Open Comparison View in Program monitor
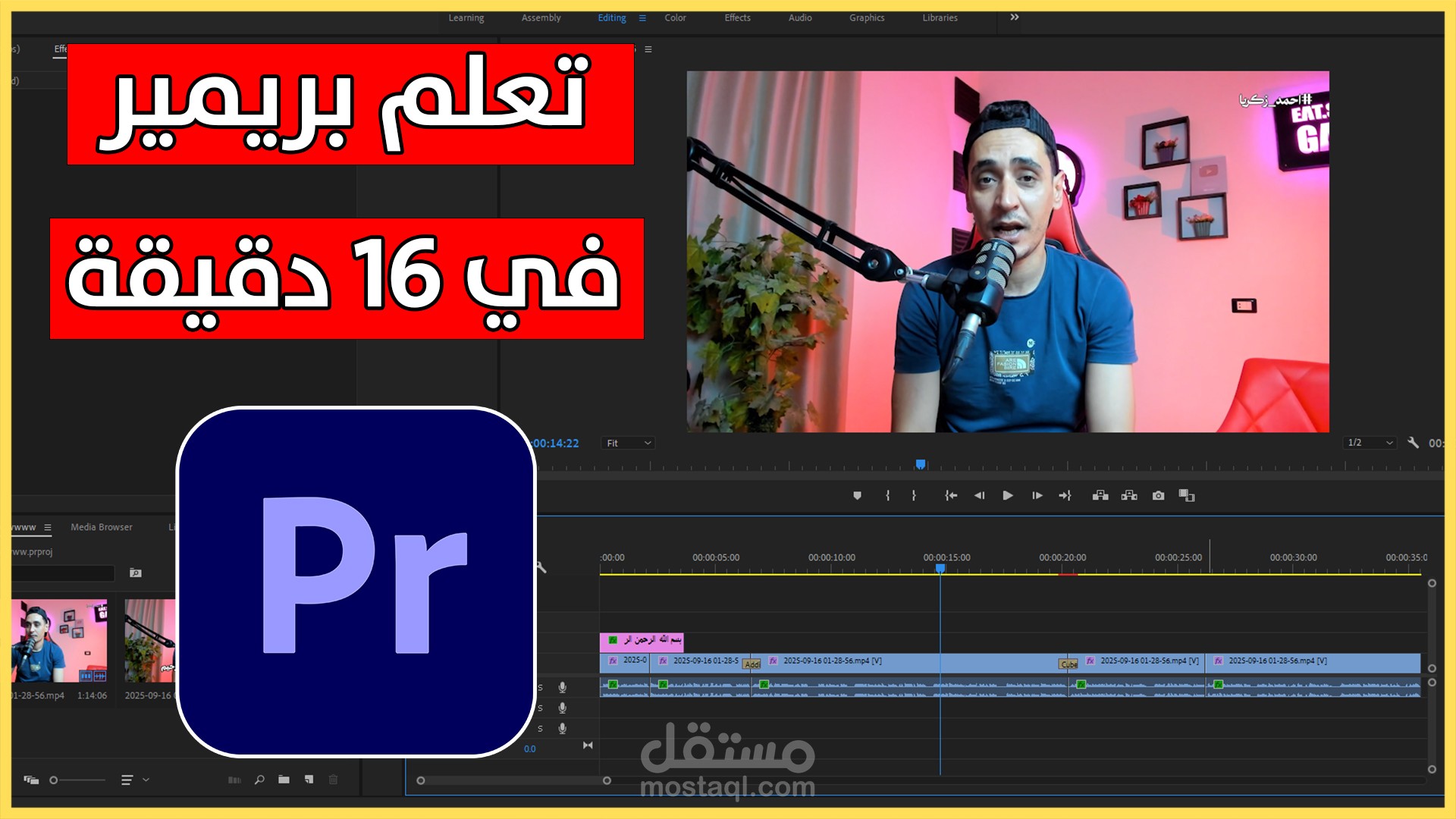The height and width of the screenshot is (819, 1456). tap(1187, 495)
